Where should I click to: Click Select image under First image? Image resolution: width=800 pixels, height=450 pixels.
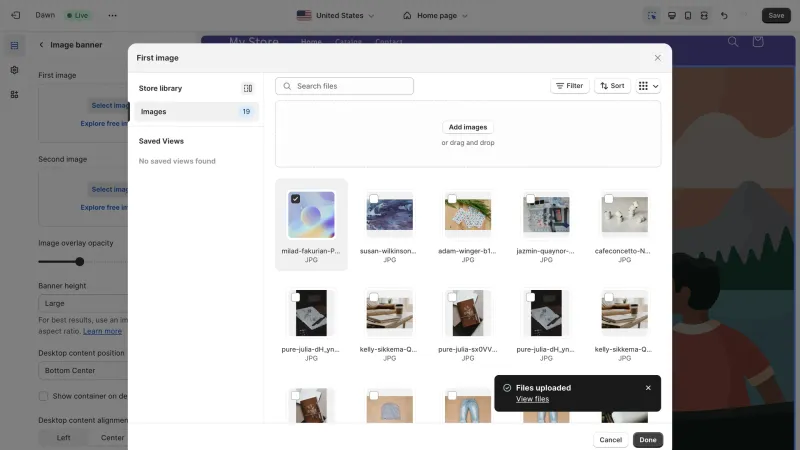(x=109, y=105)
